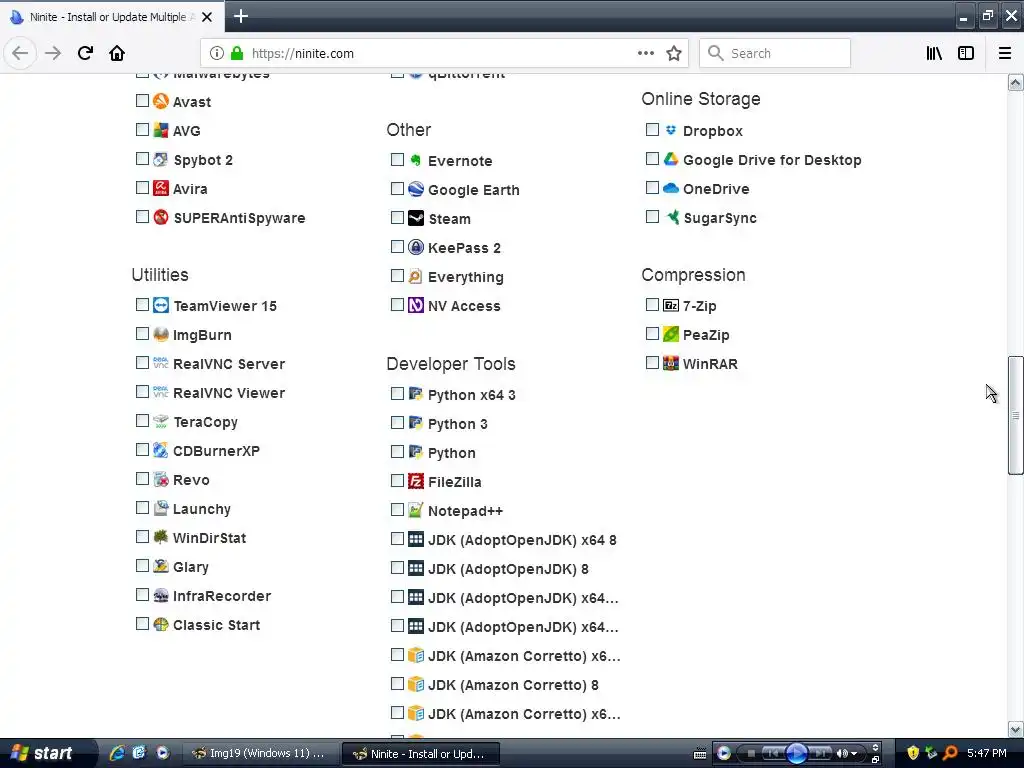
Task: Tick the Steam checkbox
Action: (x=397, y=217)
